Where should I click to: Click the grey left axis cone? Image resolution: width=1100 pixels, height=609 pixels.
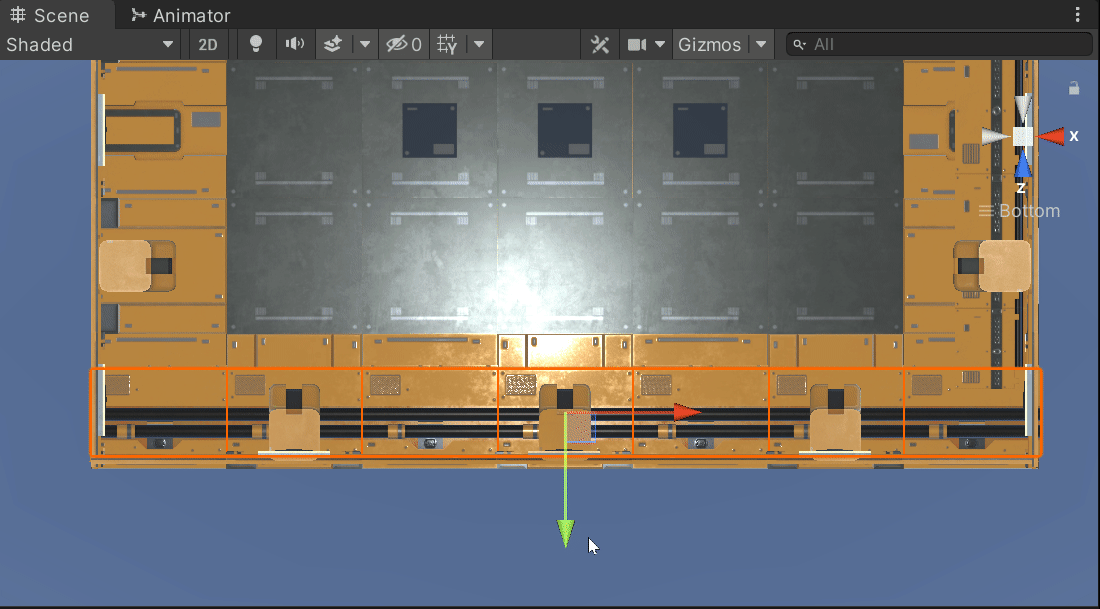[995, 137]
